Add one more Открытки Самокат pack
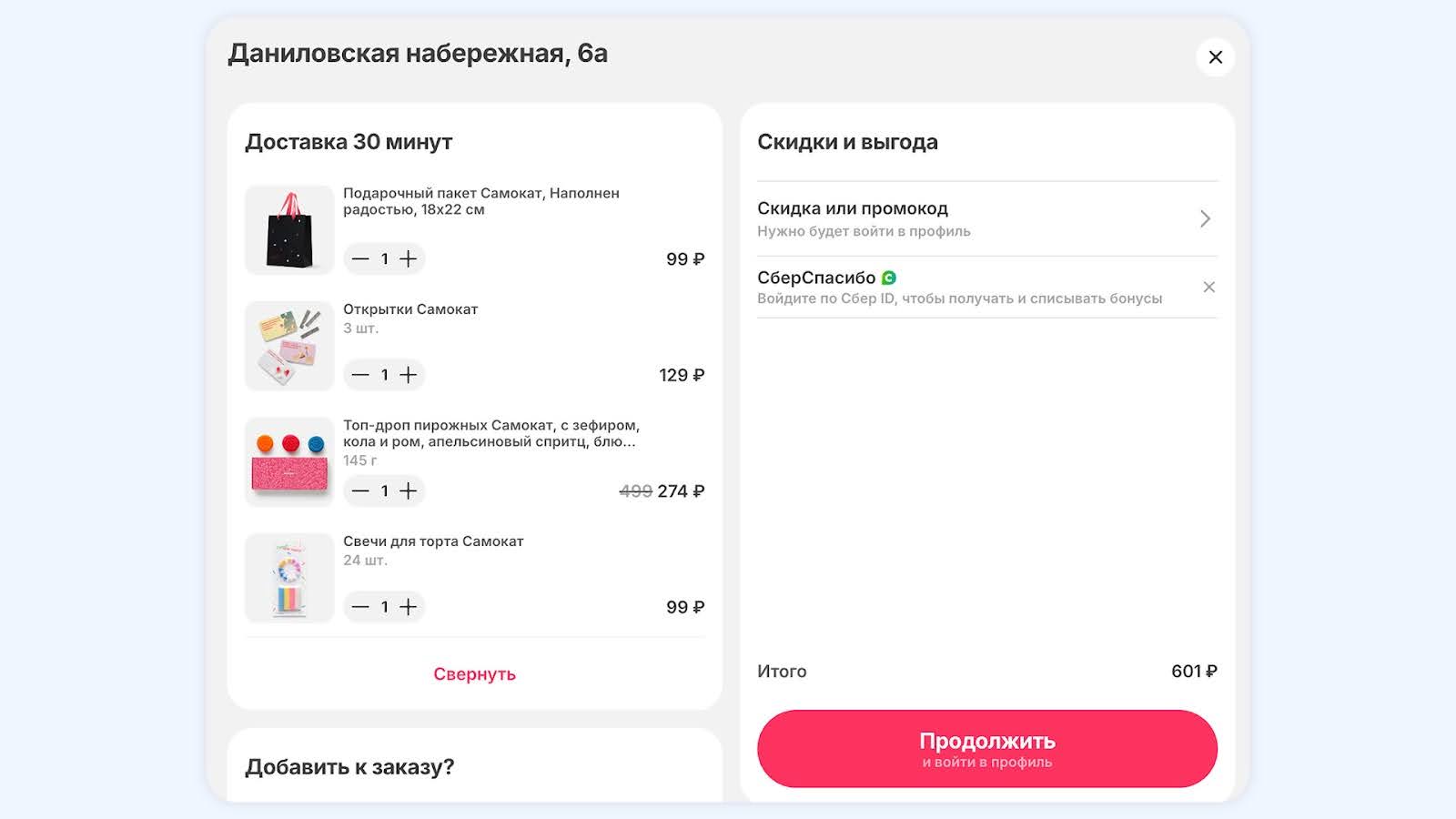The height and width of the screenshot is (819, 1456). [409, 375]
